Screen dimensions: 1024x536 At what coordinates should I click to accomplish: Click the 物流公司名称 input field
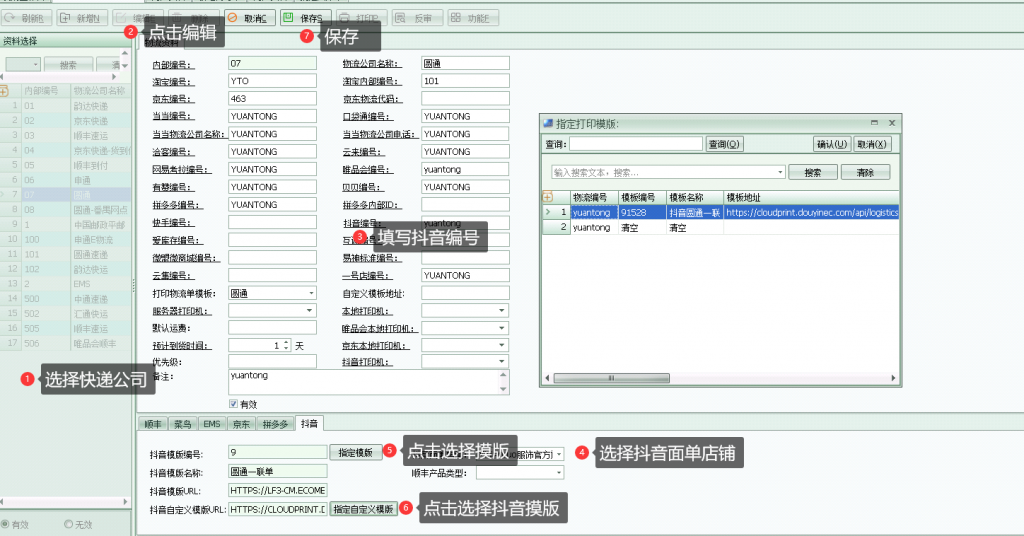pos(465,63)
